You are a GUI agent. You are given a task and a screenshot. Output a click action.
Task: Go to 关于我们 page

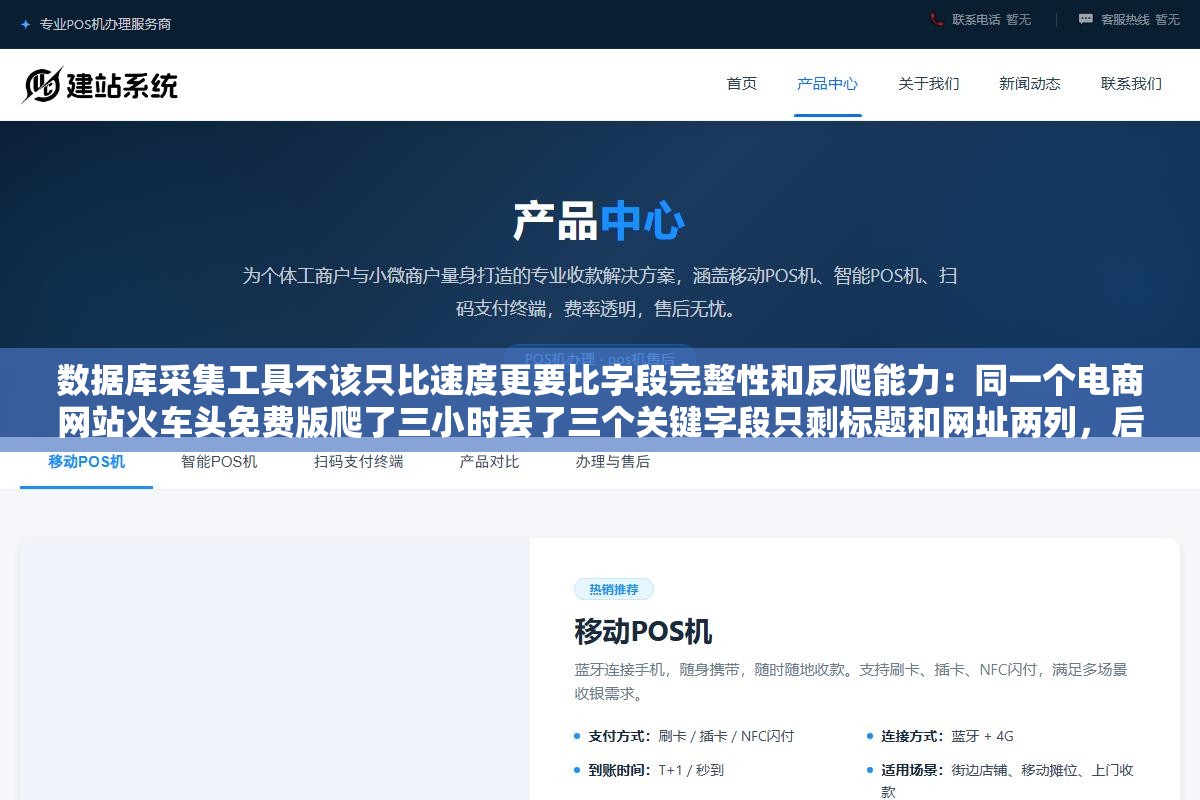(x=929, y=84)
